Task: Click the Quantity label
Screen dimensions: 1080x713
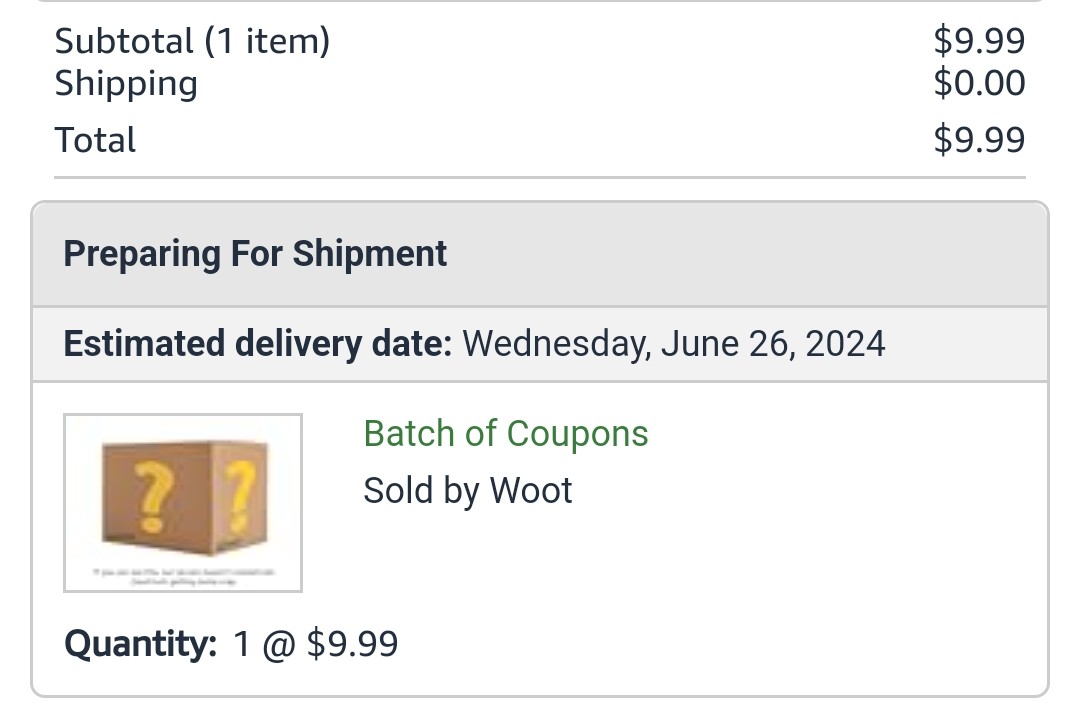Action: click(x=140, y=643)
